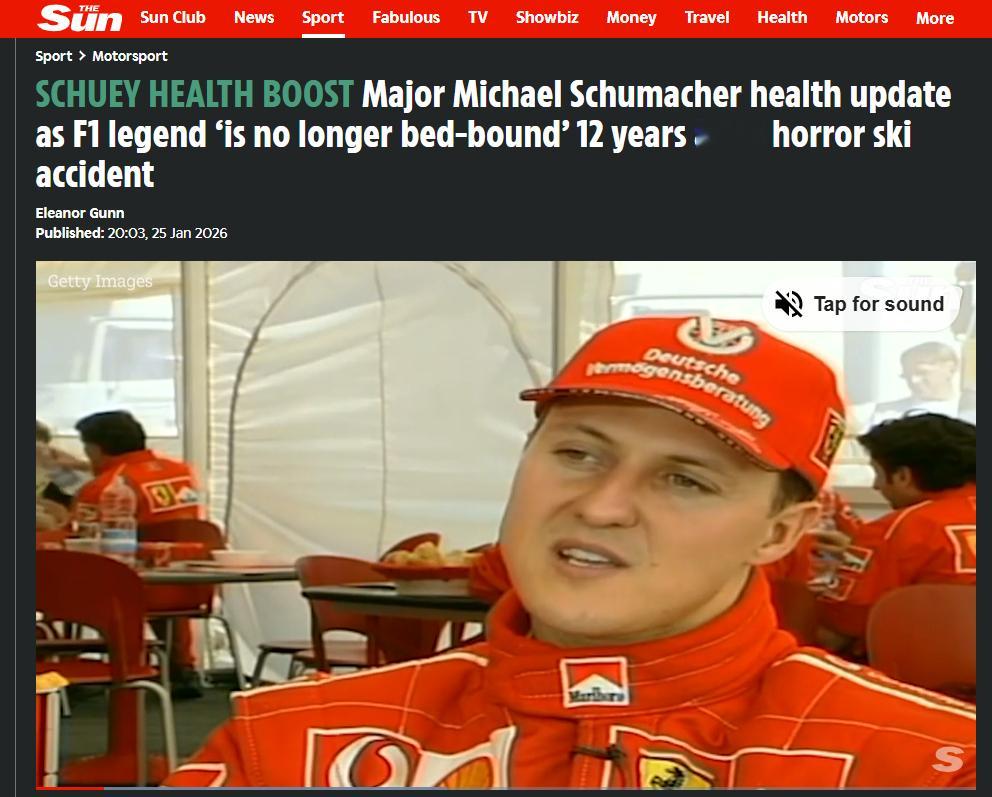Expand the More menu
992x797 pixels.
click(x=934, y=18)
